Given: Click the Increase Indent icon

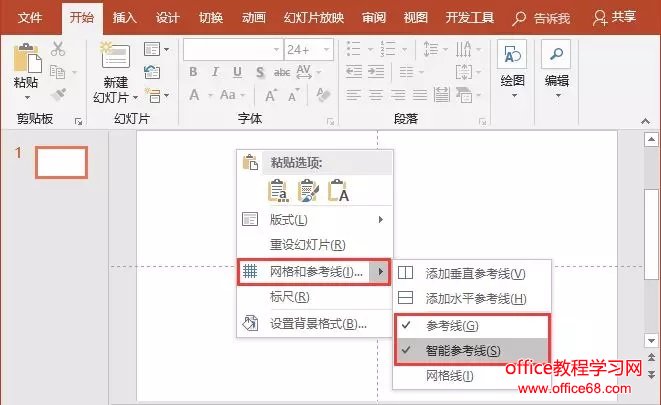Looking at the screenshot, I should click(376, 72).
